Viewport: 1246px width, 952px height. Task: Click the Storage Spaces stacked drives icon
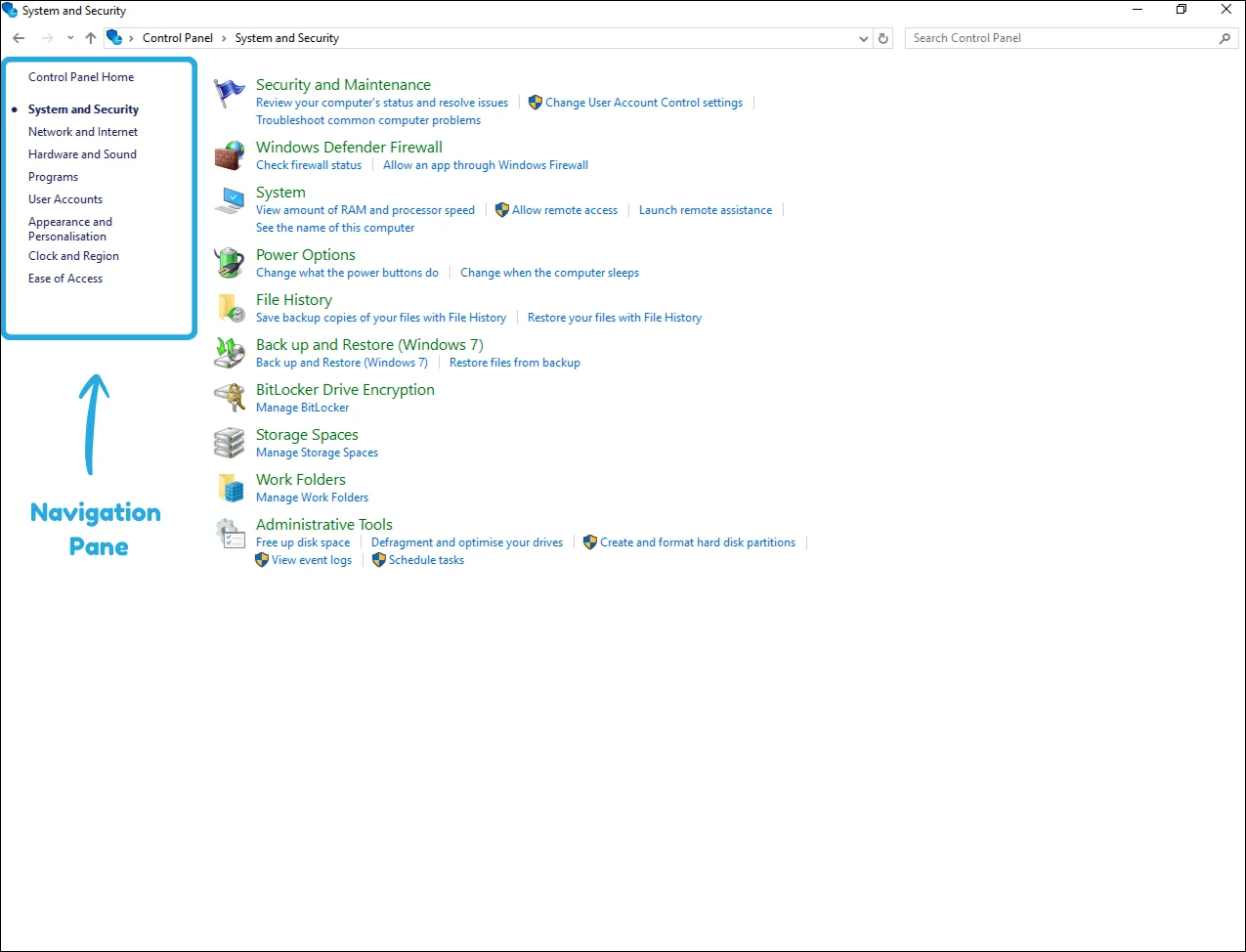(228, 442)
